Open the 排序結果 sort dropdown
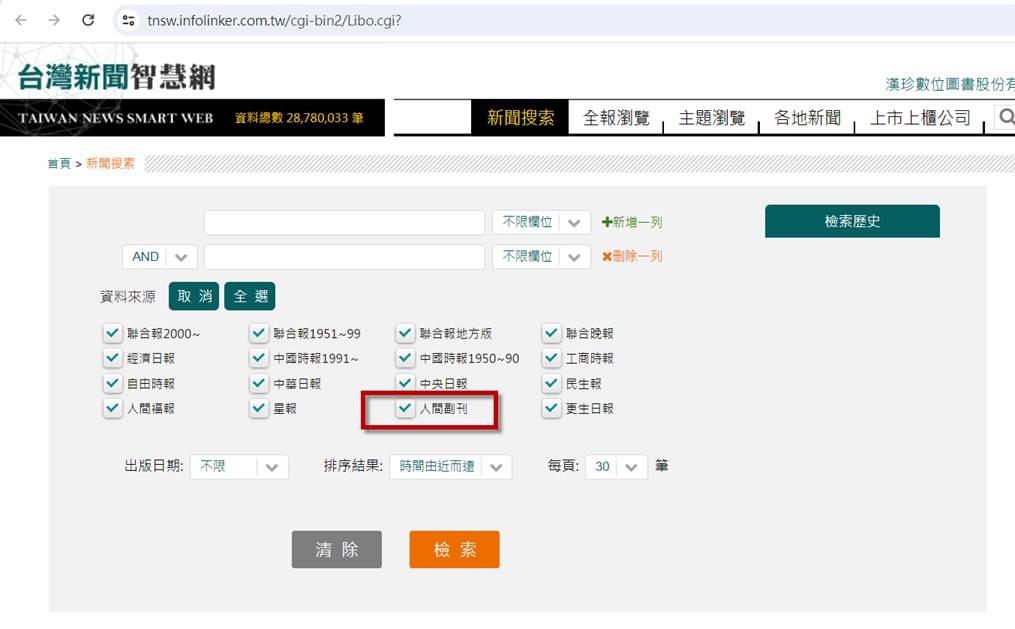Viewport: 1015px width, 629px height. point(452,466)
